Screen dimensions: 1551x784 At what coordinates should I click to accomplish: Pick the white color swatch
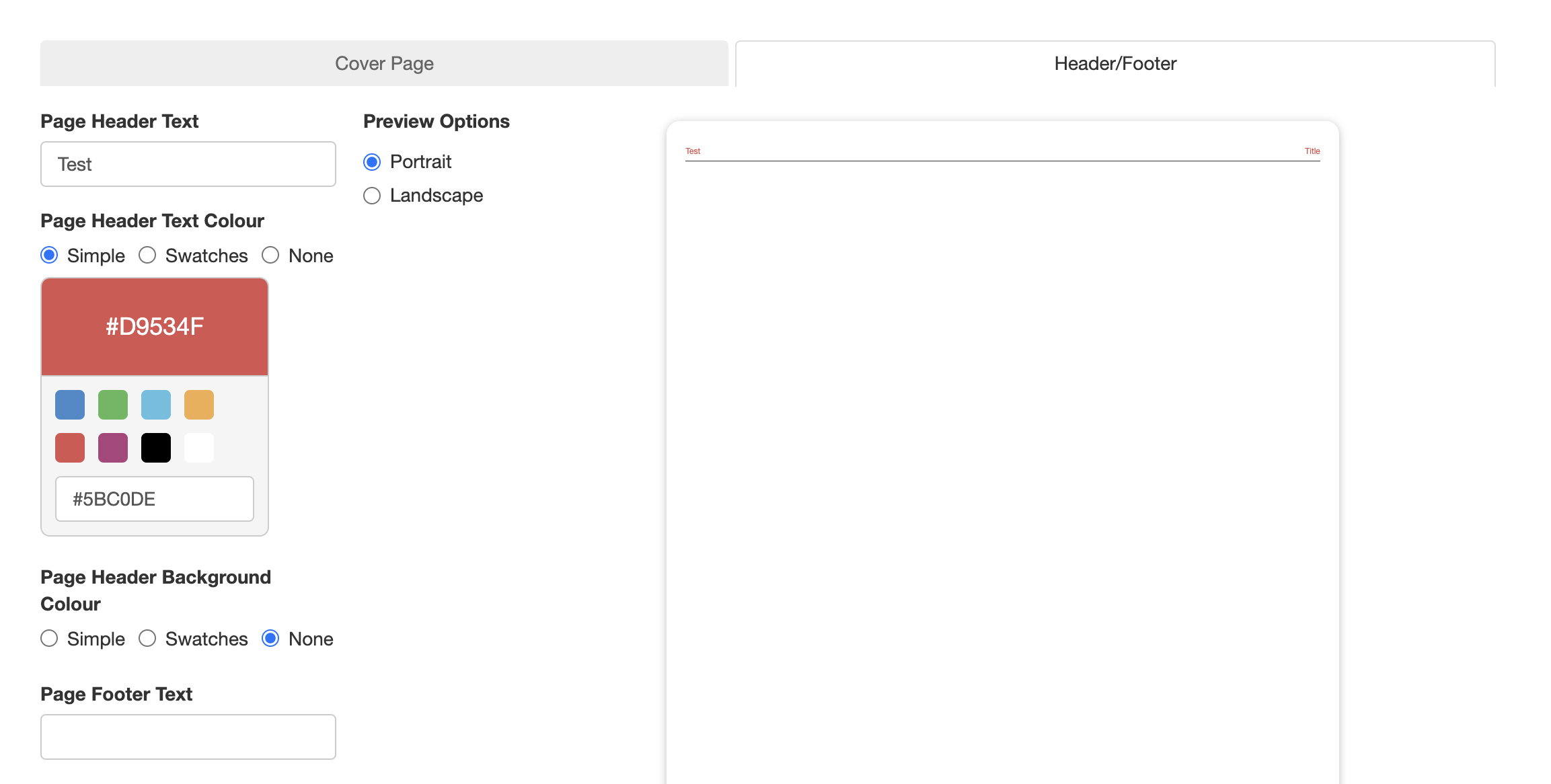[198, 447]
